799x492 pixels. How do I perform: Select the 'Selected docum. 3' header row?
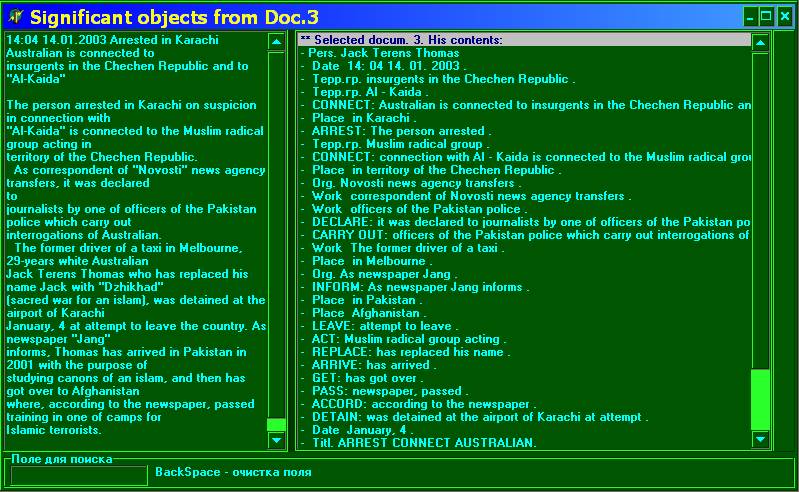tap(524, 40)
